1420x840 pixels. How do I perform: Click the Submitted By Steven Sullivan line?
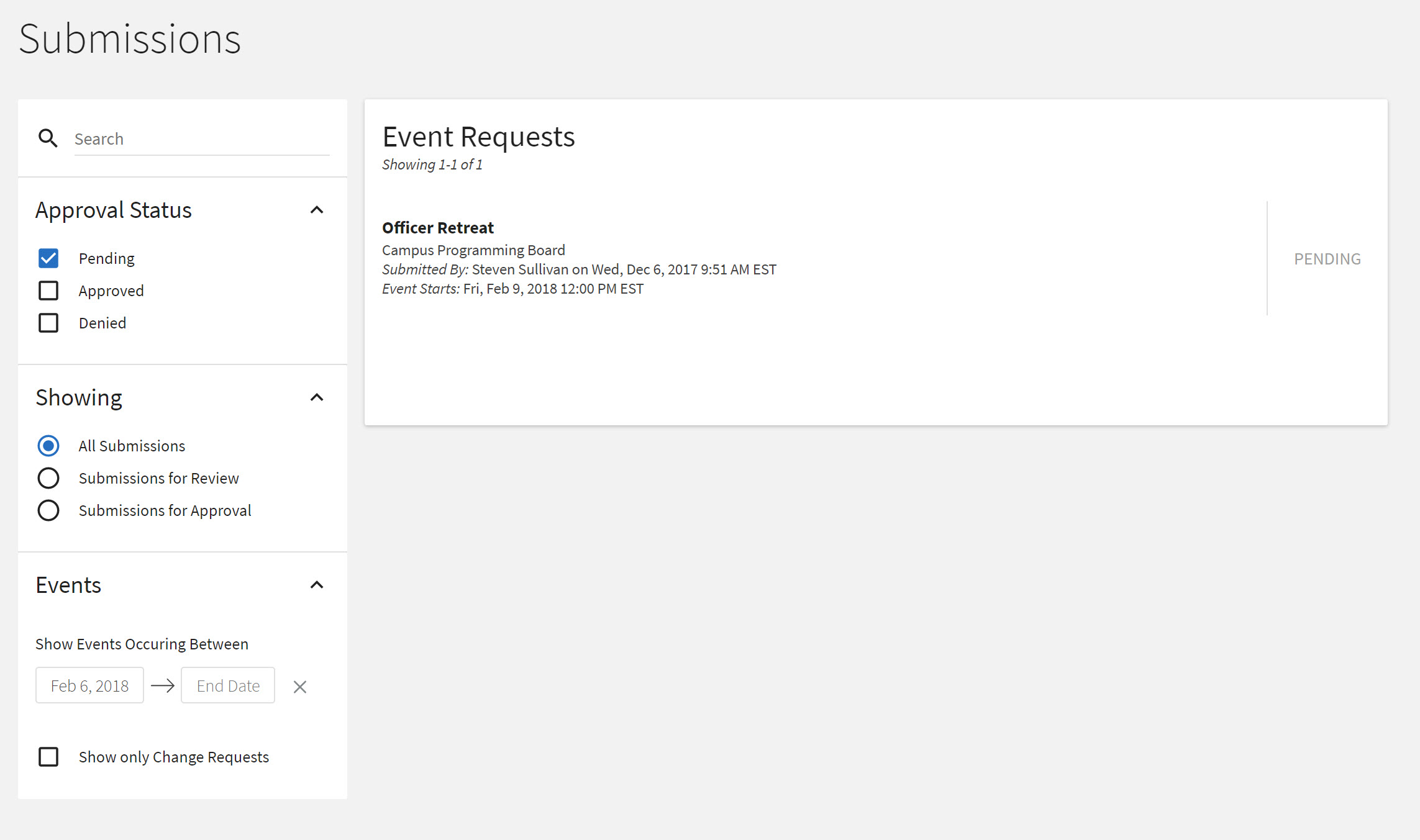point(579,269)
